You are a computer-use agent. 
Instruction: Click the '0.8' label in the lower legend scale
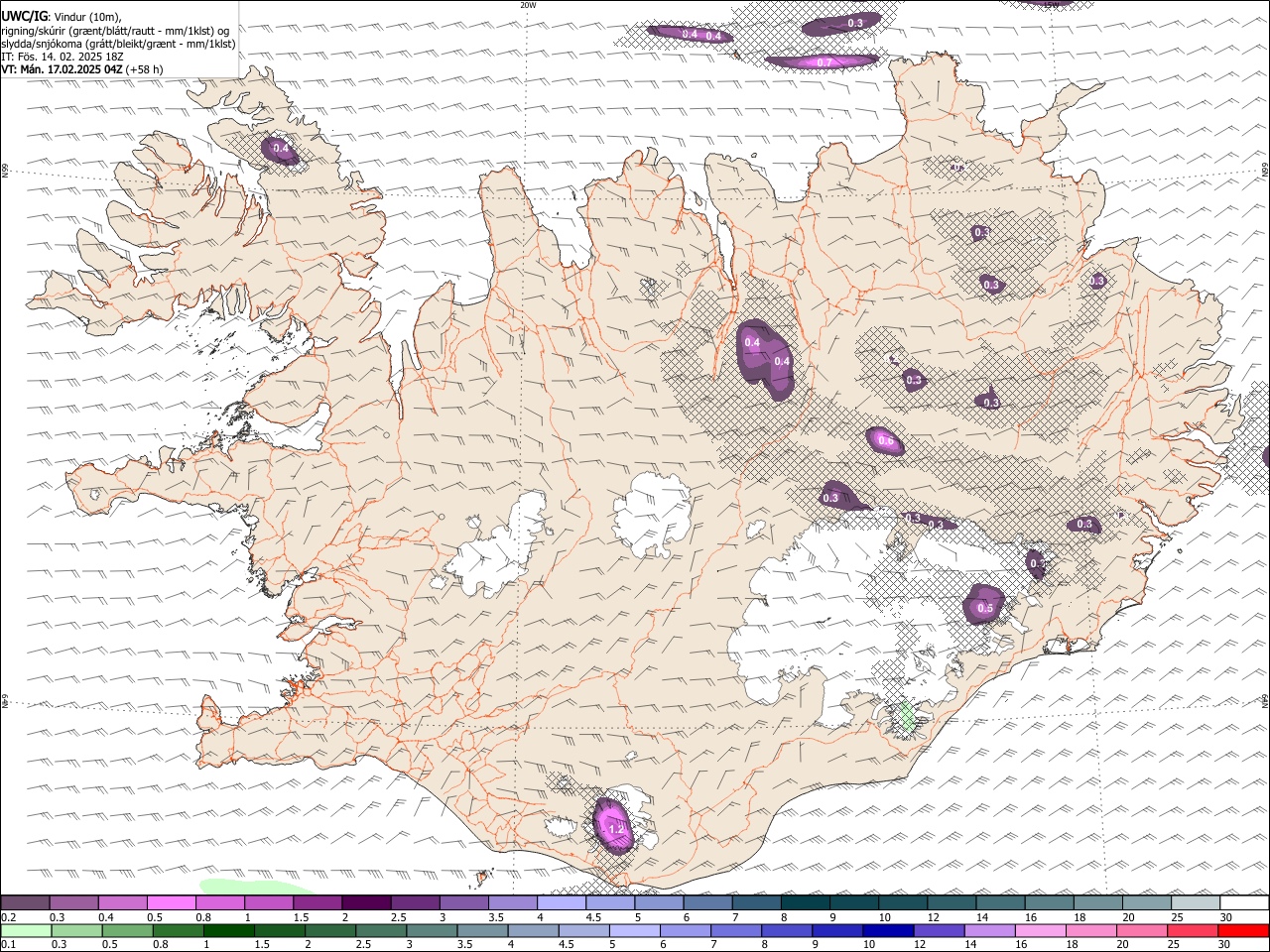click(161, 945)
